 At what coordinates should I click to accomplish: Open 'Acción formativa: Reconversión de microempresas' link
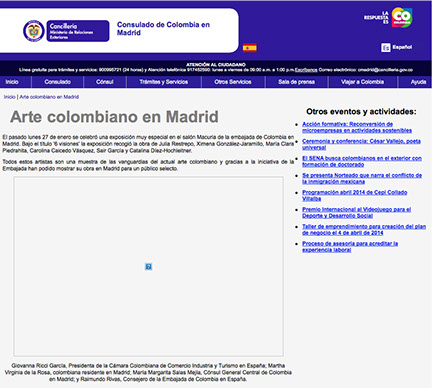coord(357,127)
